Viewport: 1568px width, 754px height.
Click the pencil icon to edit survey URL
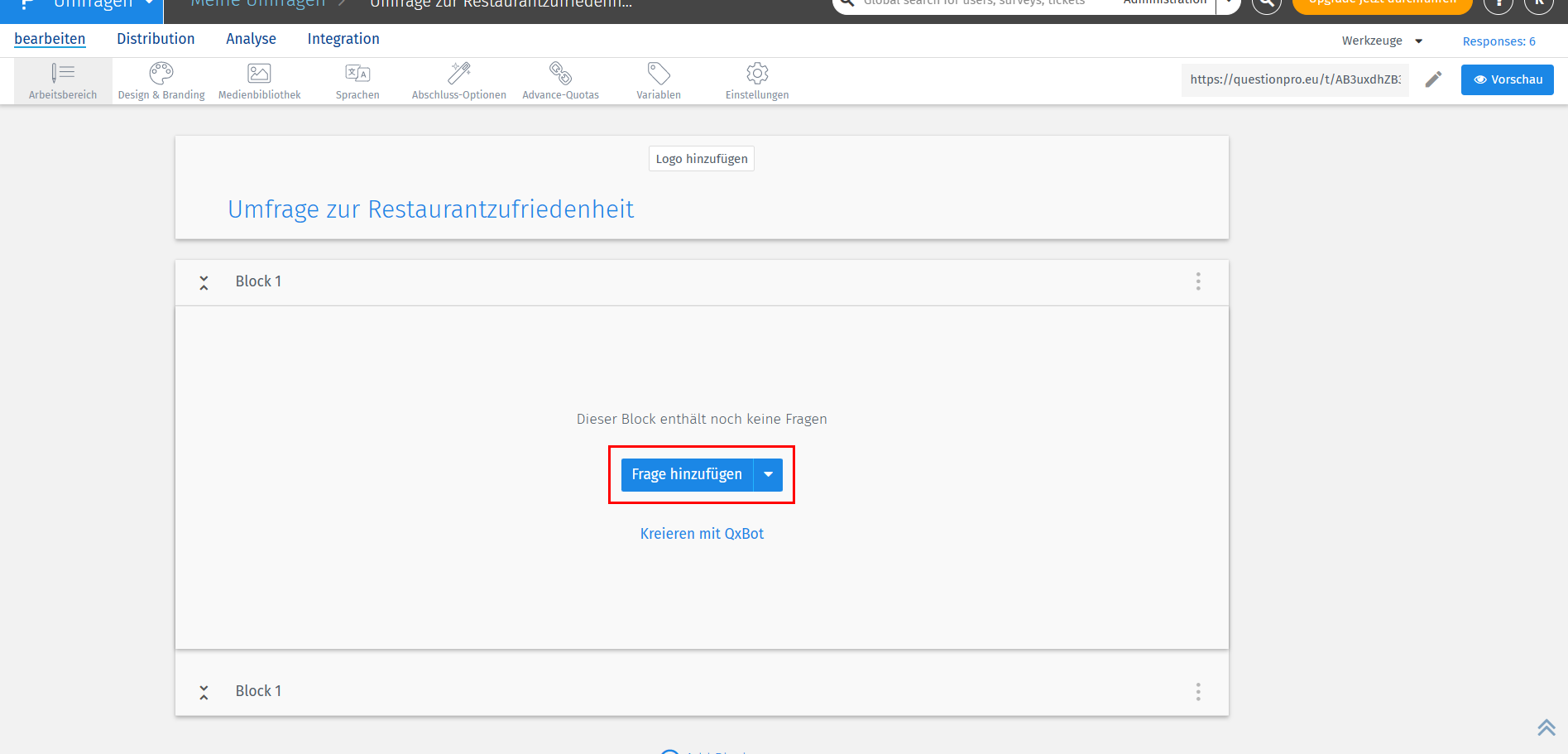1434,79
